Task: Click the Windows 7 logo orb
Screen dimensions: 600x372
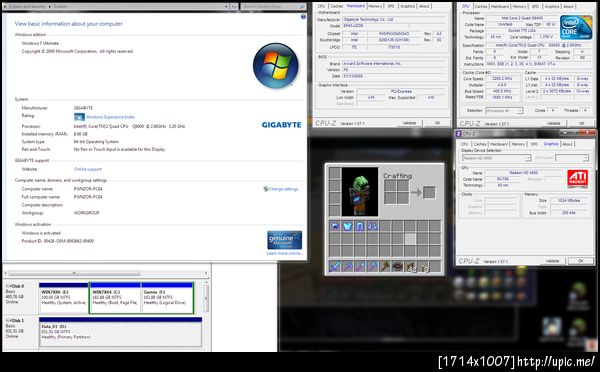Action: click(x=276, y=65)
